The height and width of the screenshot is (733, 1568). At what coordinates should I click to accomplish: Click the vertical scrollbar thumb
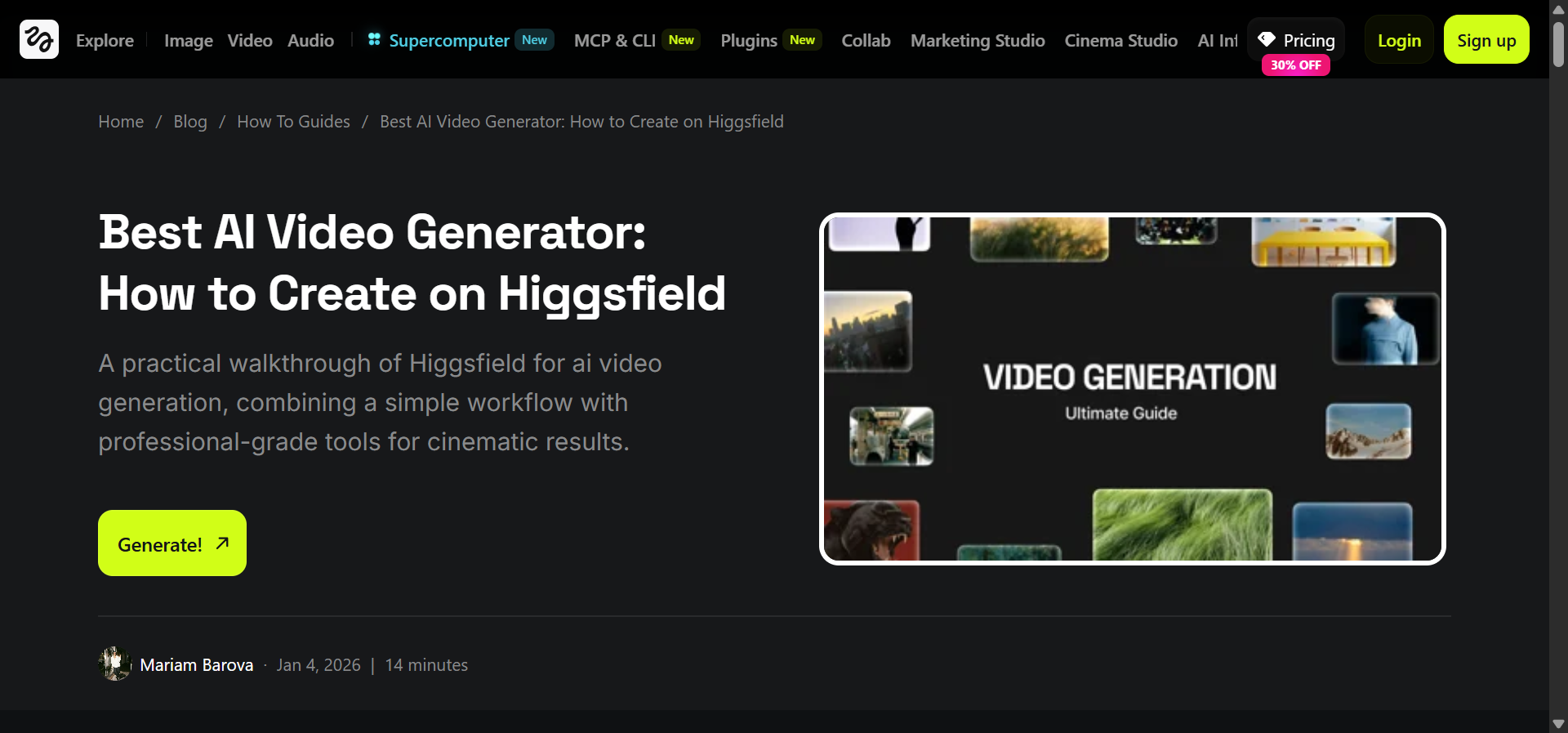click(1558, 45)
